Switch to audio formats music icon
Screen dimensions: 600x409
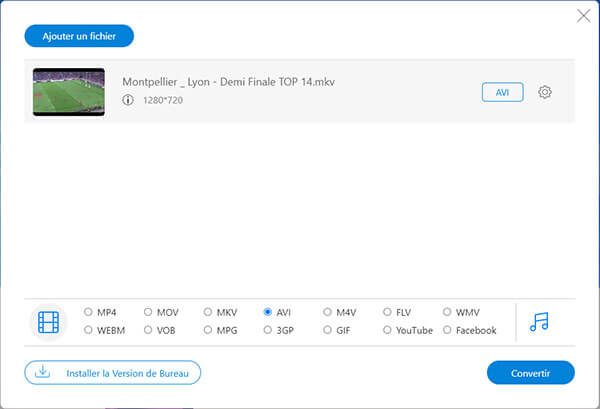[x=540, y=321]
